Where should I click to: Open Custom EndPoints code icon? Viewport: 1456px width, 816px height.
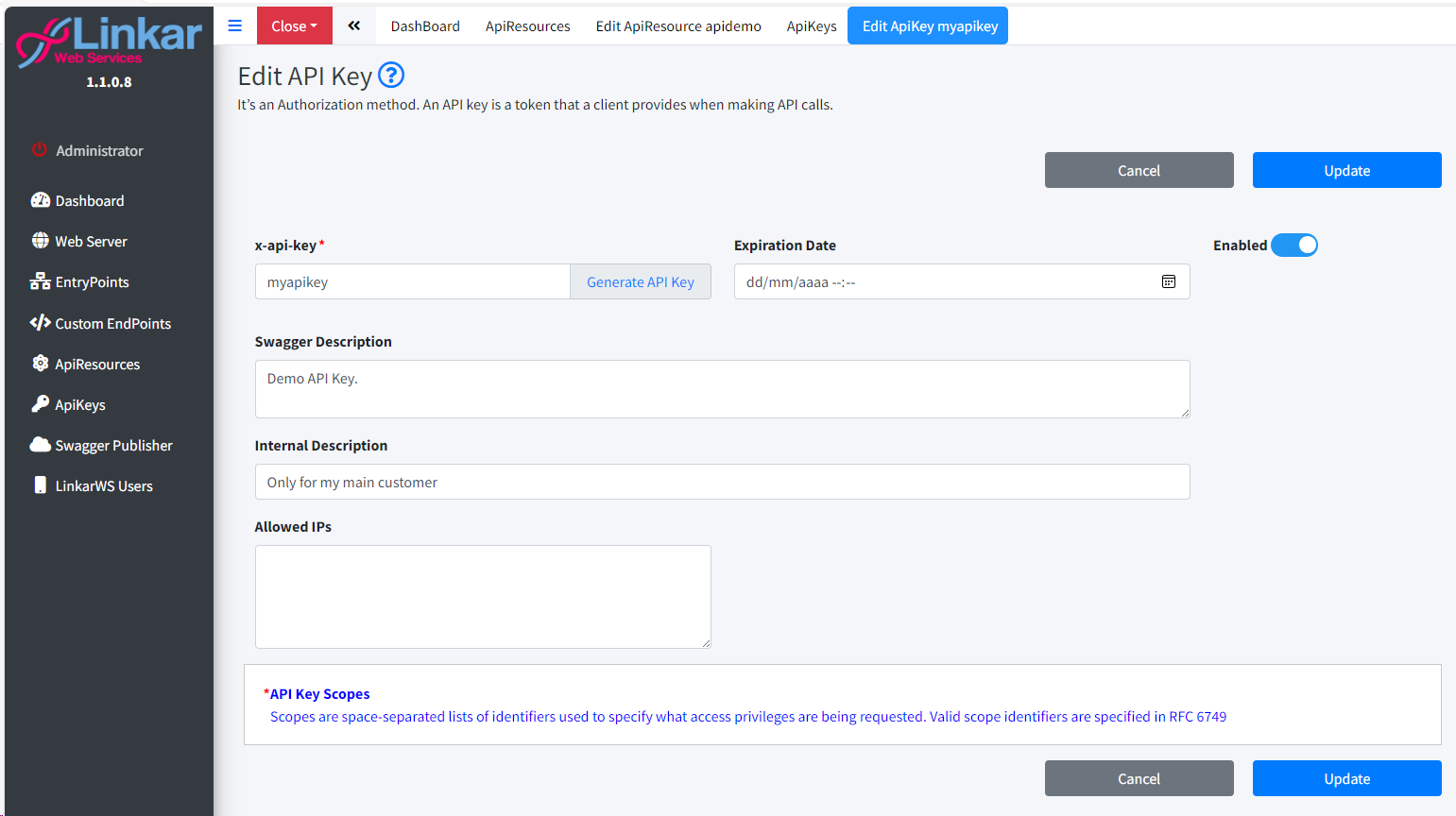point(40,323)
